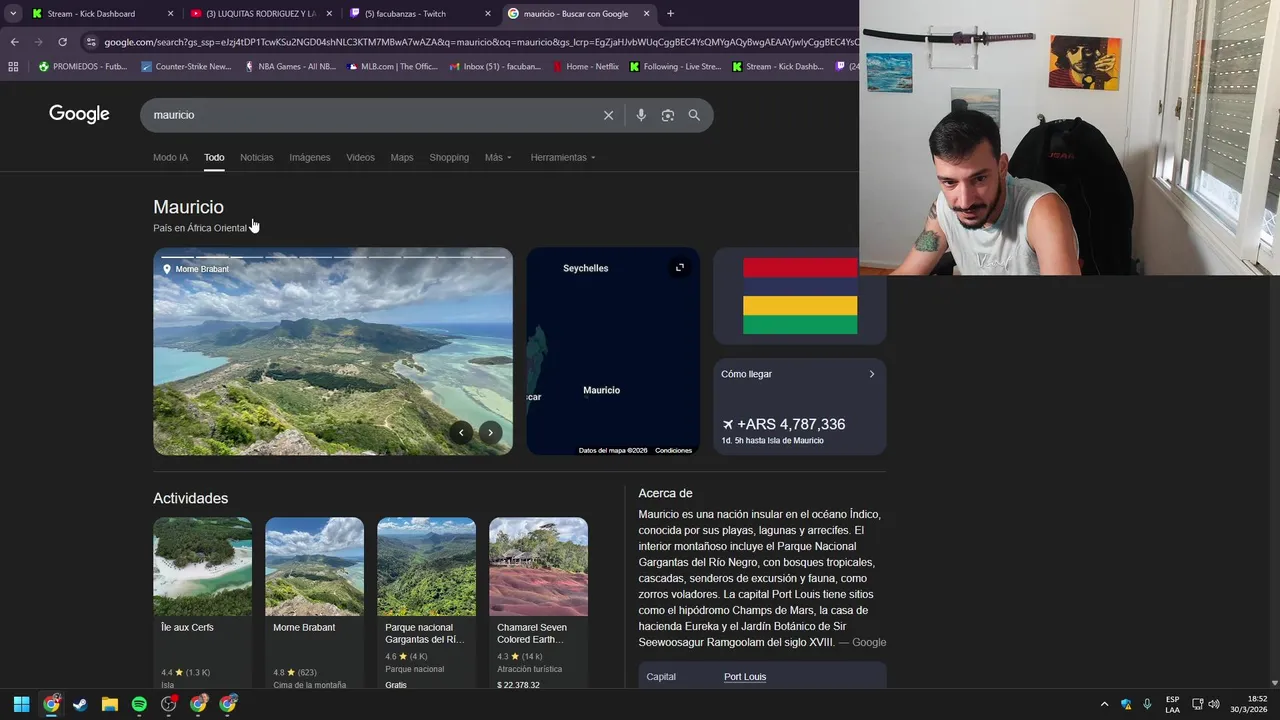Click the map showing Mauricio and Seychelles
This screenshot has height=720, width=1280.
613,351
